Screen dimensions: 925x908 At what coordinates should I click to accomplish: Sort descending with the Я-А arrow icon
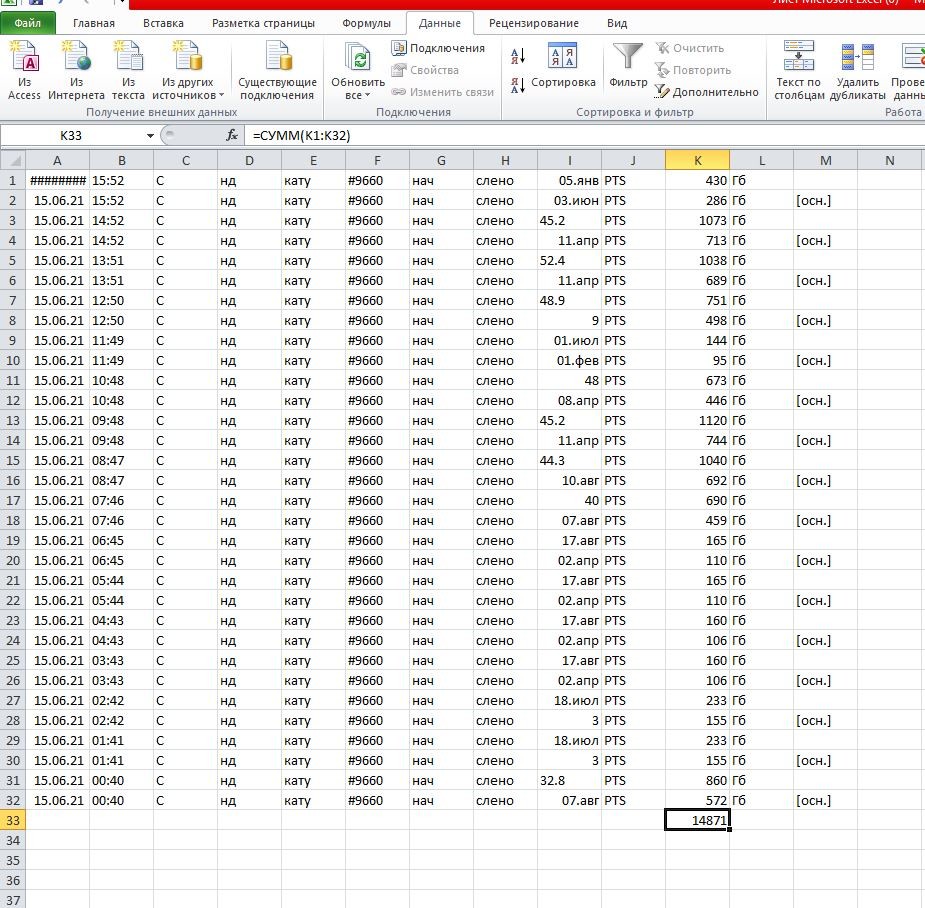[518, 85]
